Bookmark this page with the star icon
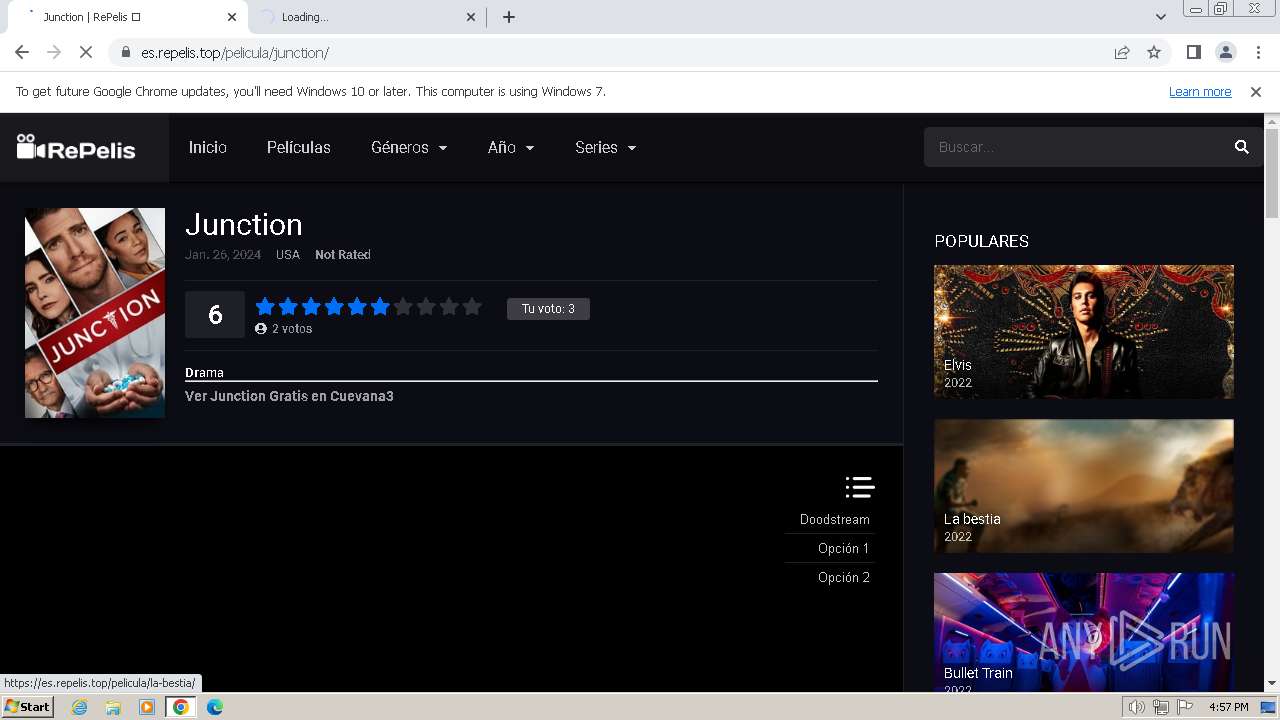 [1154, 52]
